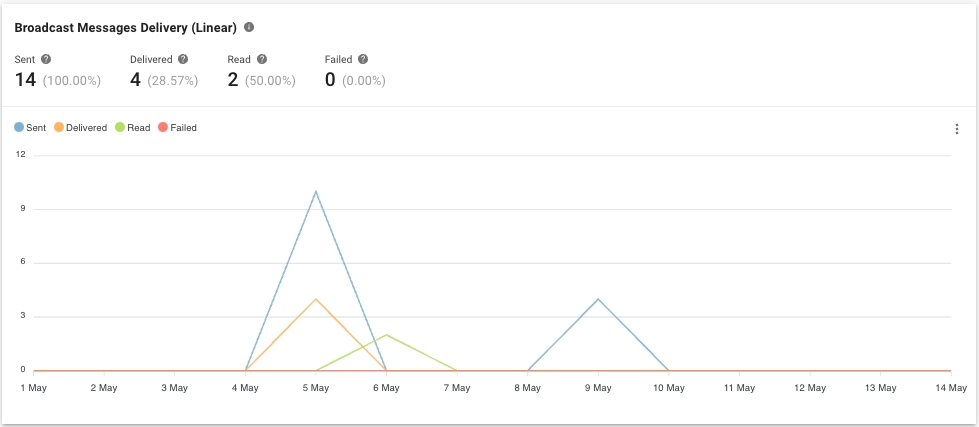This screenshot has width=979, height=427.
Task: Click the blue Sent legend color dot
Action: coord(19,128)
